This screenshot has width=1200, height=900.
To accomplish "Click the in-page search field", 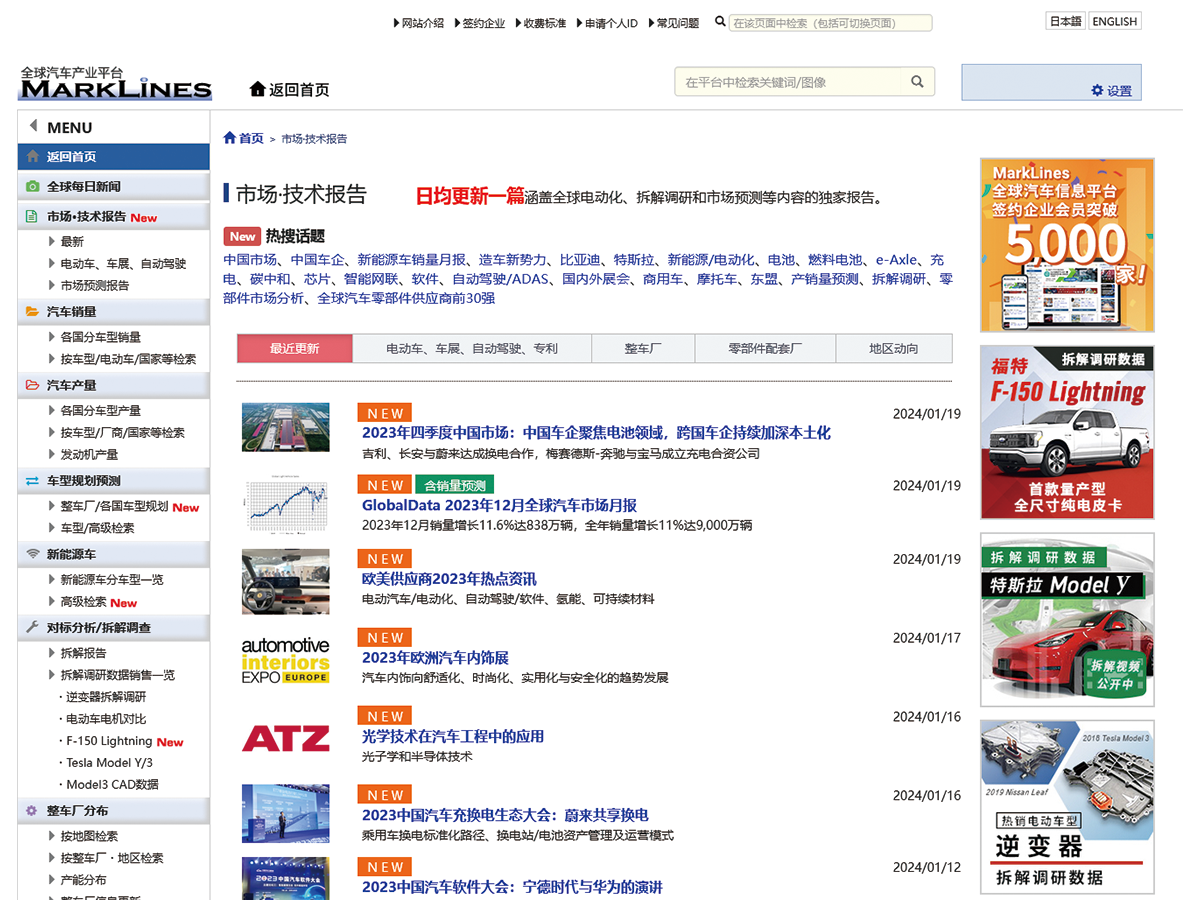I will pyautogui.click(x=830, y=23).
